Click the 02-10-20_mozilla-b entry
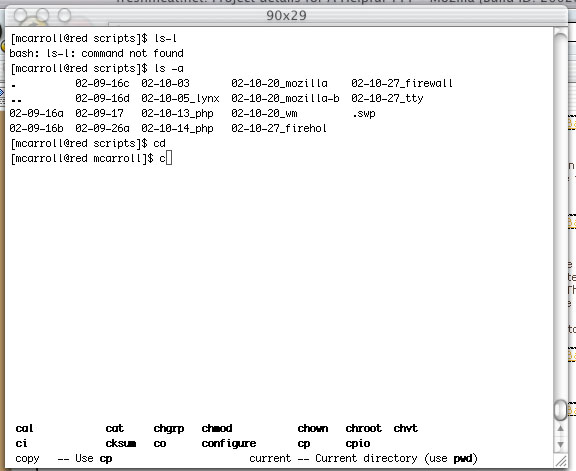576x471 pixels. coord(285,98)
